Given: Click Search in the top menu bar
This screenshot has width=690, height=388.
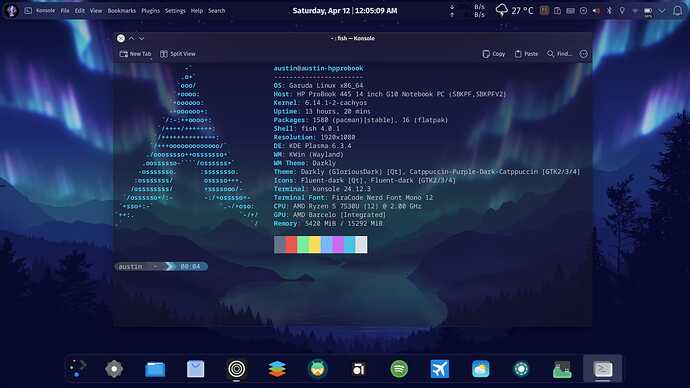Looking at the screenshot, I should point(217,11).
